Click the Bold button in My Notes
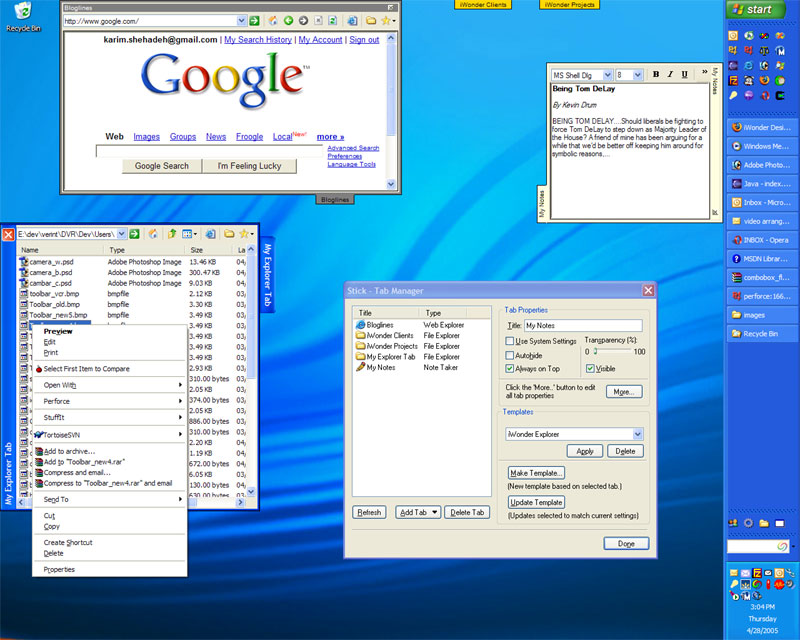800x640 pixels. tap(656, 75)
